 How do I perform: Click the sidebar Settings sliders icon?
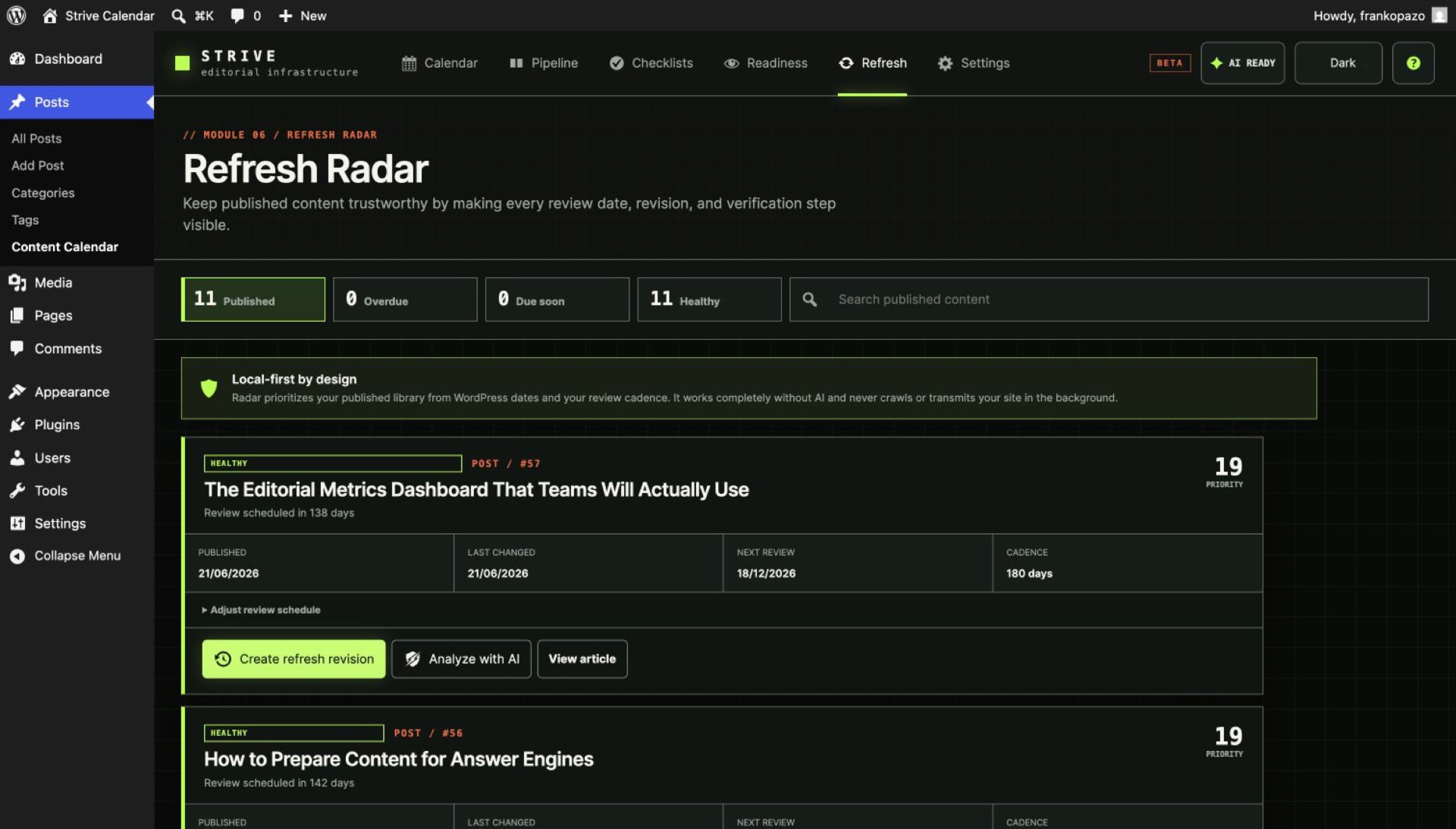click(17, 523)
